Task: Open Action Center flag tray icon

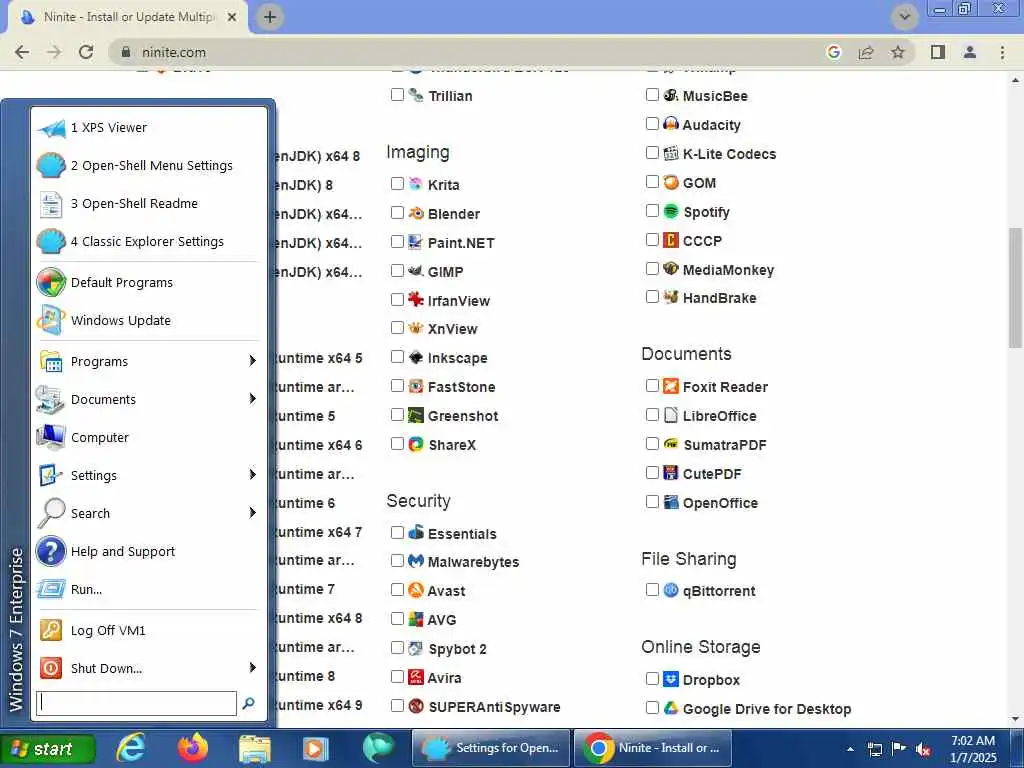Action: 899,748
